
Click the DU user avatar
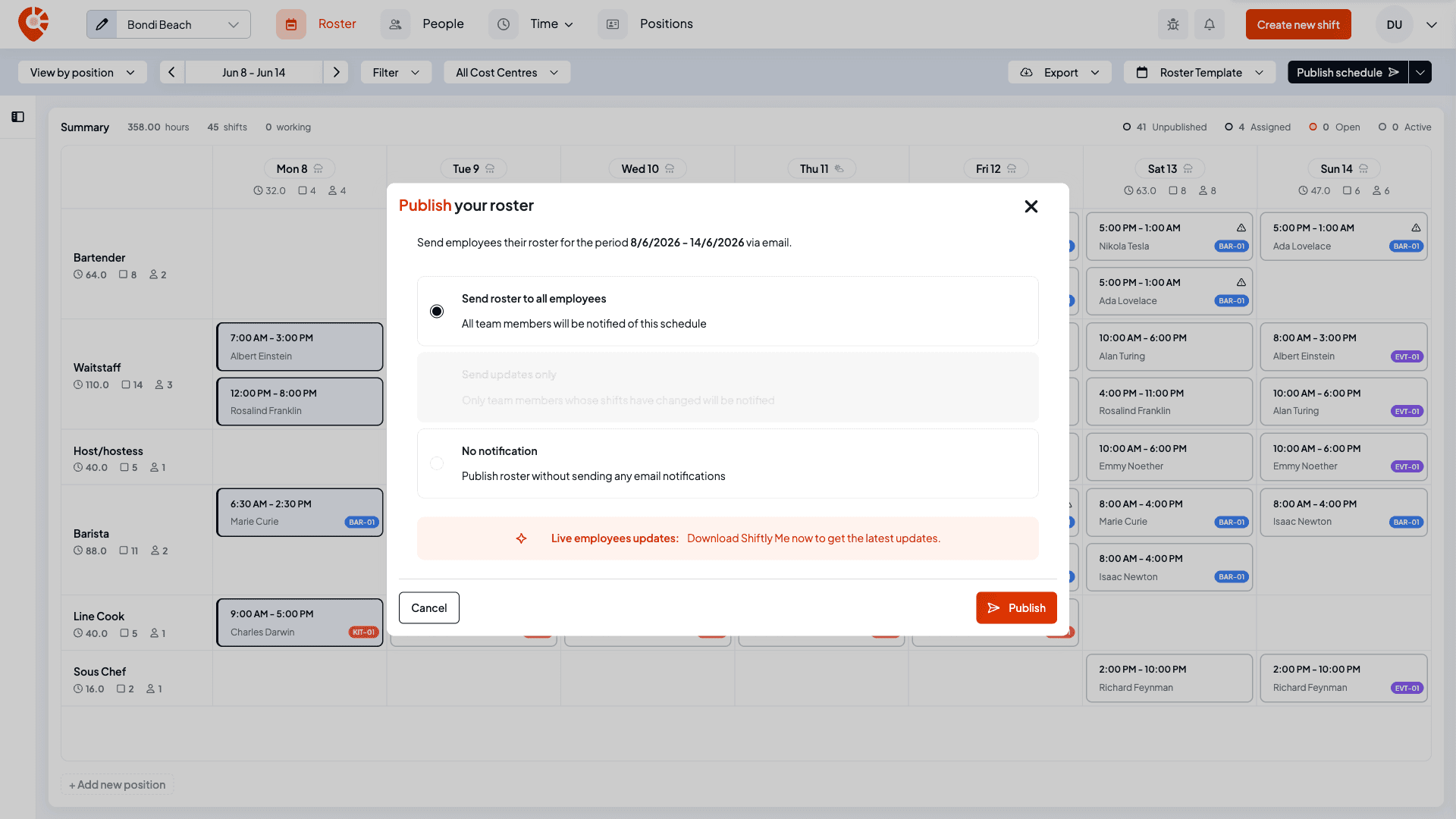pos(1394,24)
